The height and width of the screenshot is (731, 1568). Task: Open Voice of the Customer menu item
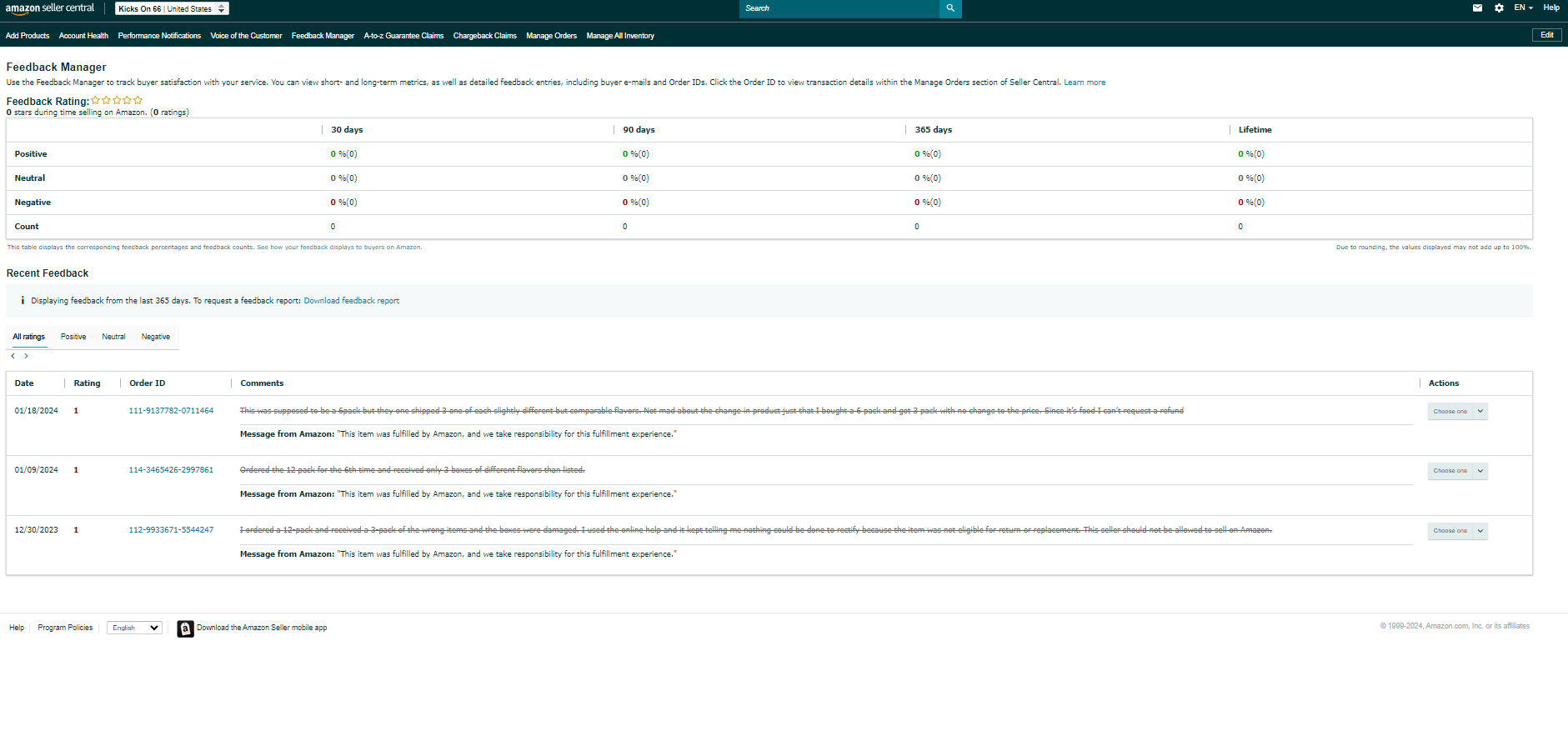tap(246, 36)
